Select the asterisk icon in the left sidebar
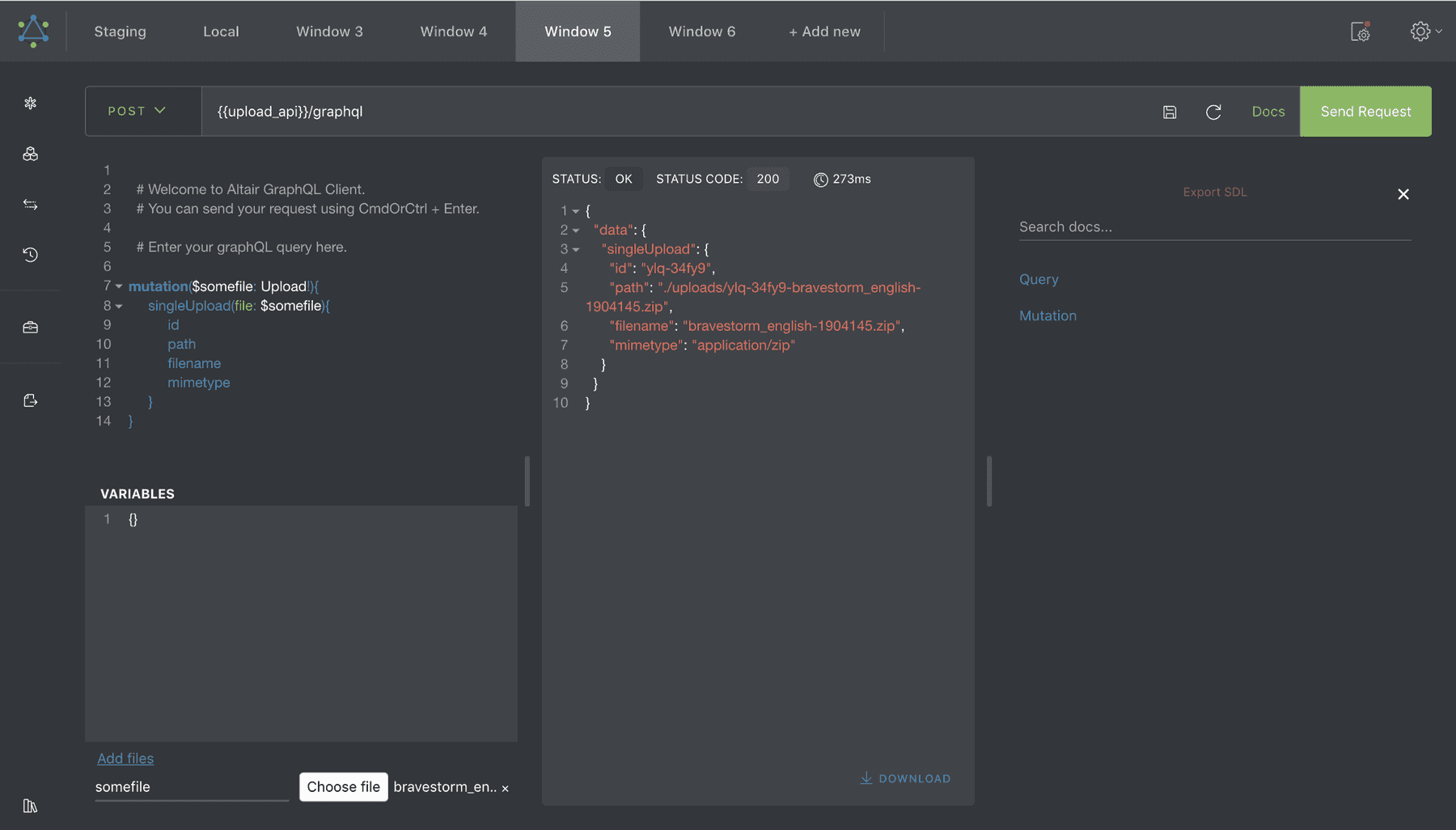 (31, 103)
